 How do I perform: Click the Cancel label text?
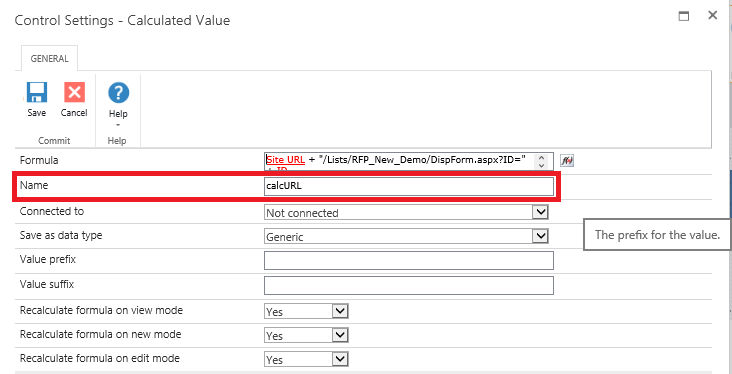click(74, 113)
